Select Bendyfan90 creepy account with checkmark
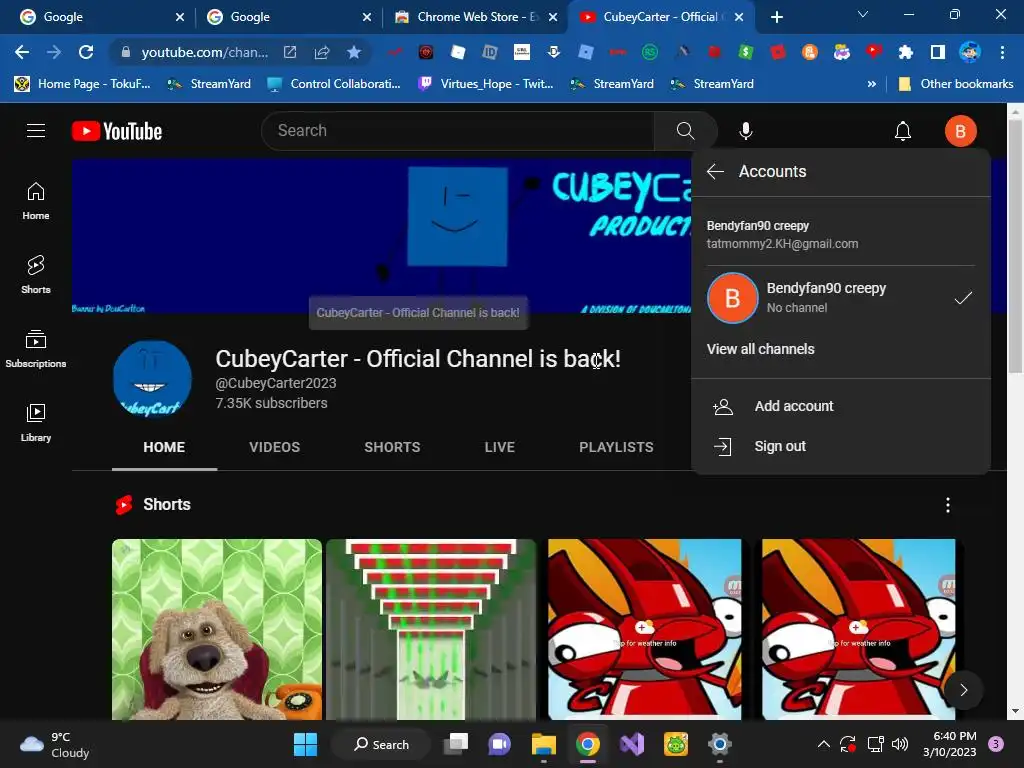 840,298
